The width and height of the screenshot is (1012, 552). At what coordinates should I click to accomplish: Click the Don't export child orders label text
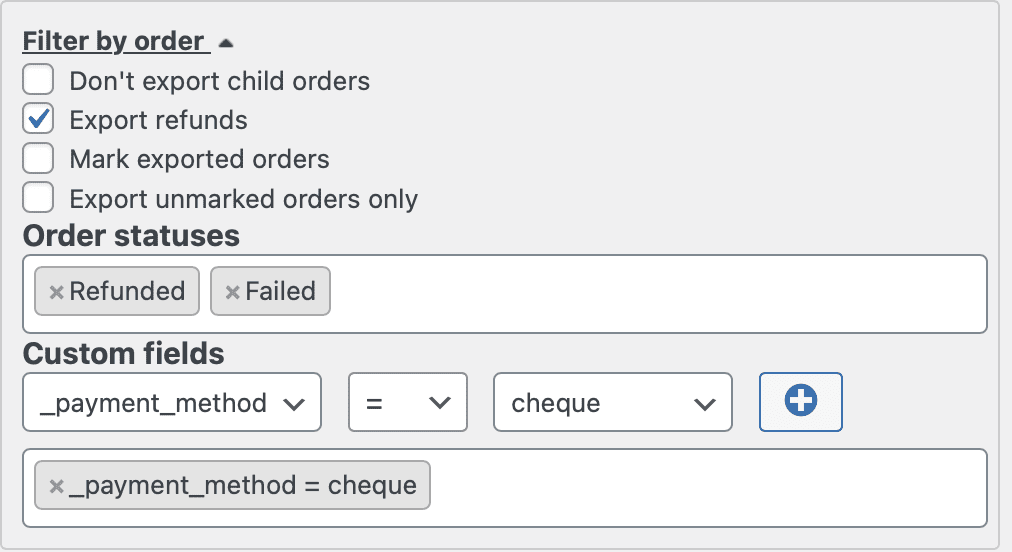pos(219,81)
